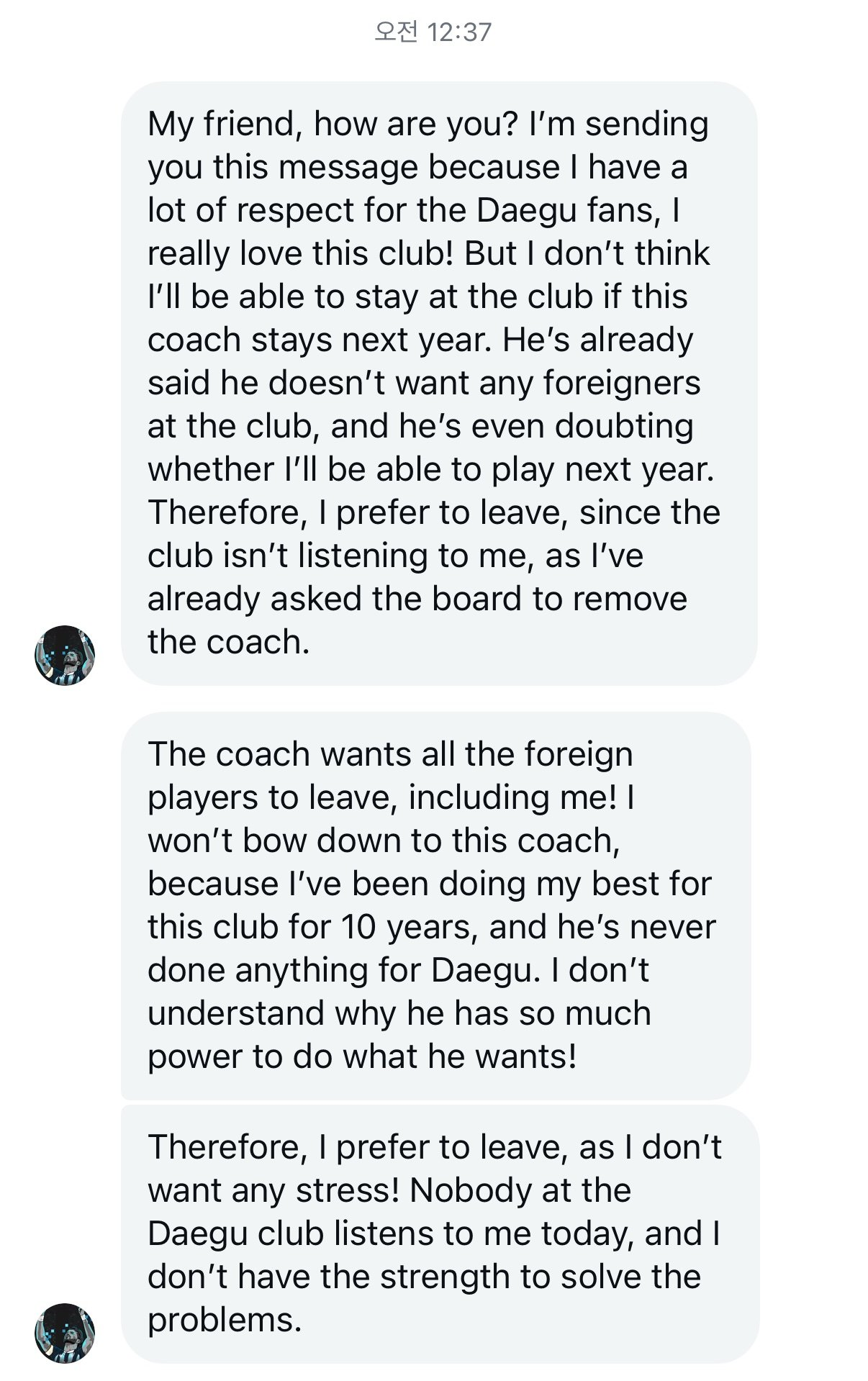This screenshot has height=1381, width=868.
Task: Tap the 오전 12:37 timestamp
Action: point(433,32)
